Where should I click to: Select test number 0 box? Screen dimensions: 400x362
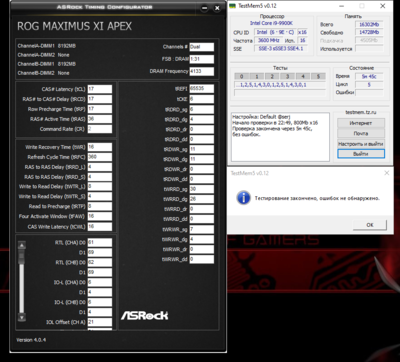pyautogui.click(x=241, y=77)
